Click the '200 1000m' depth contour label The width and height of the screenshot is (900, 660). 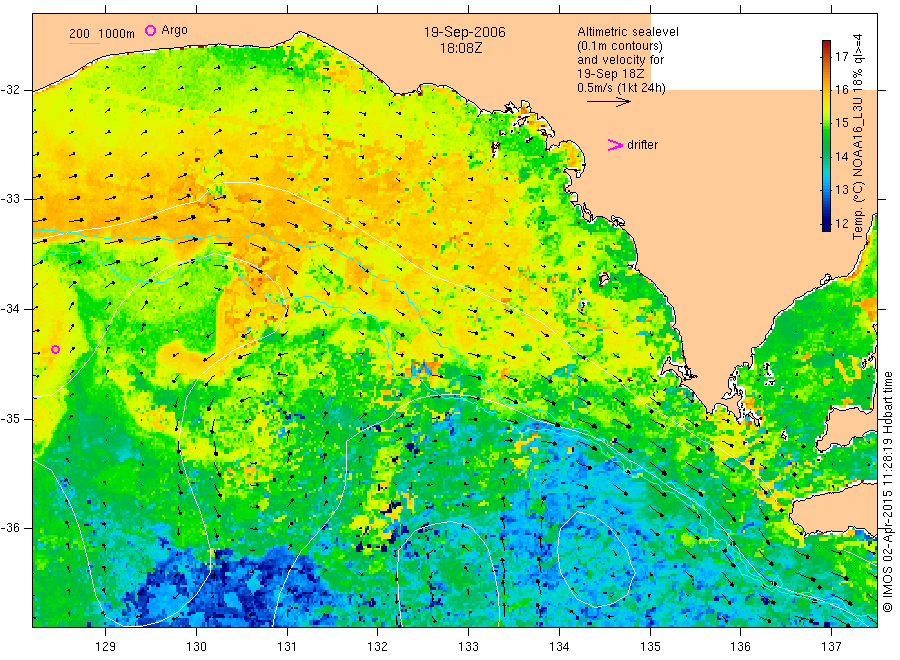click(102, 33)
